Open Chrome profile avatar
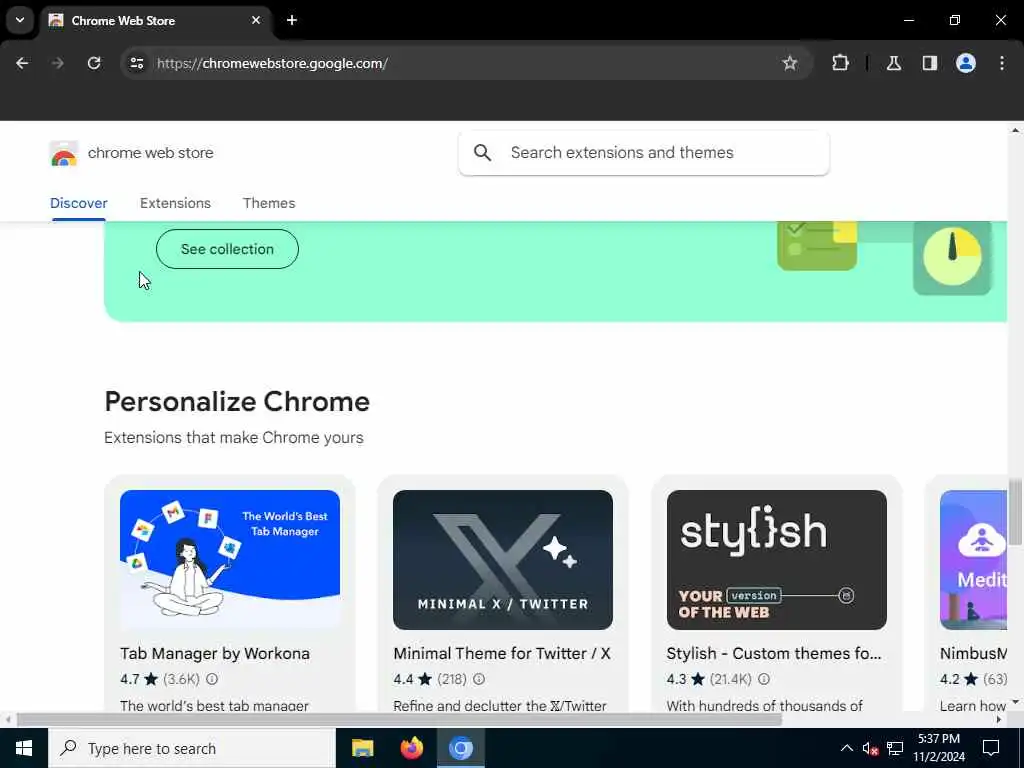 (966, 63)
